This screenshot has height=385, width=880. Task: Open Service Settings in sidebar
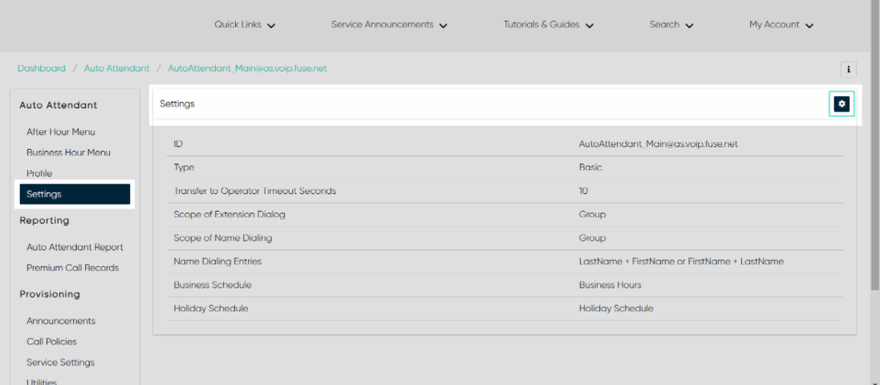[61, 363]
